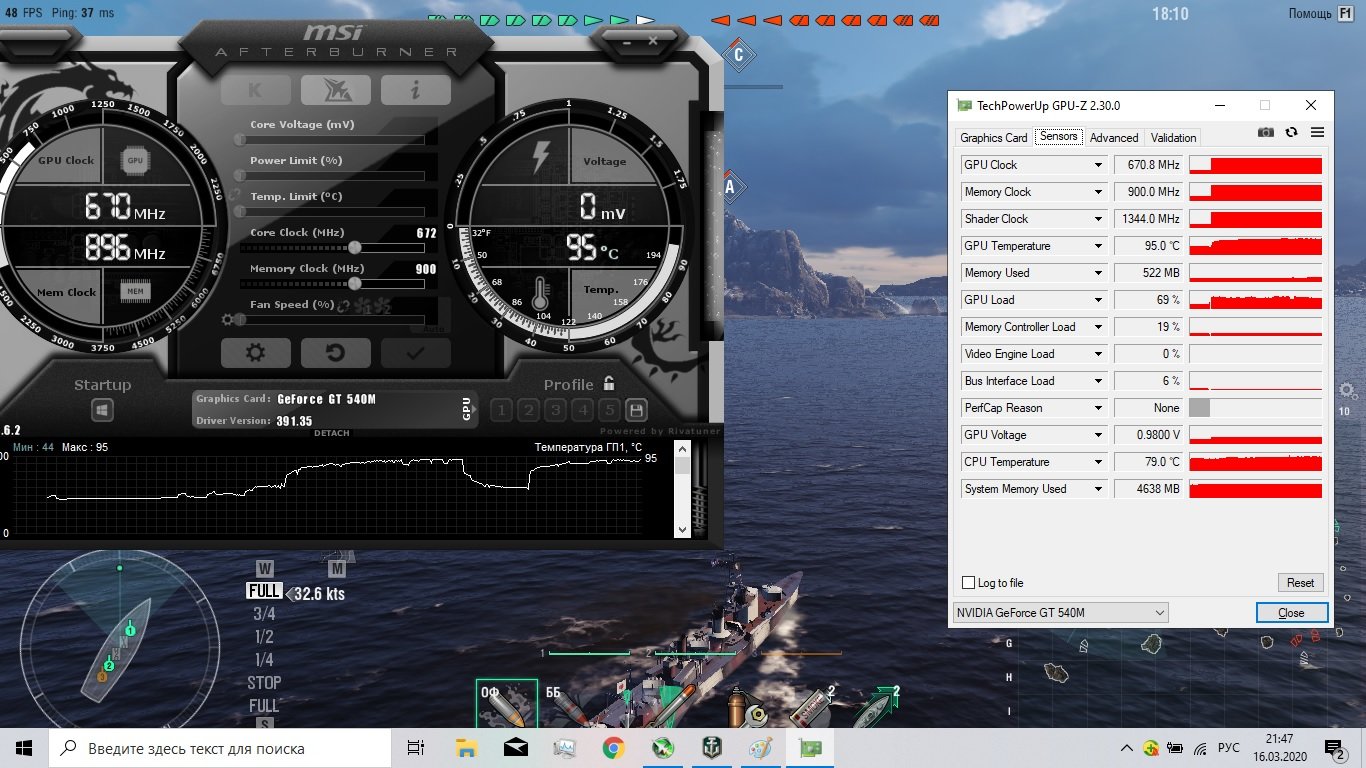This screenshot has height=768, width=1366.
Task: Click Afterburner reset arrow button
Action: pyautogui.click(x=336, y=352)
